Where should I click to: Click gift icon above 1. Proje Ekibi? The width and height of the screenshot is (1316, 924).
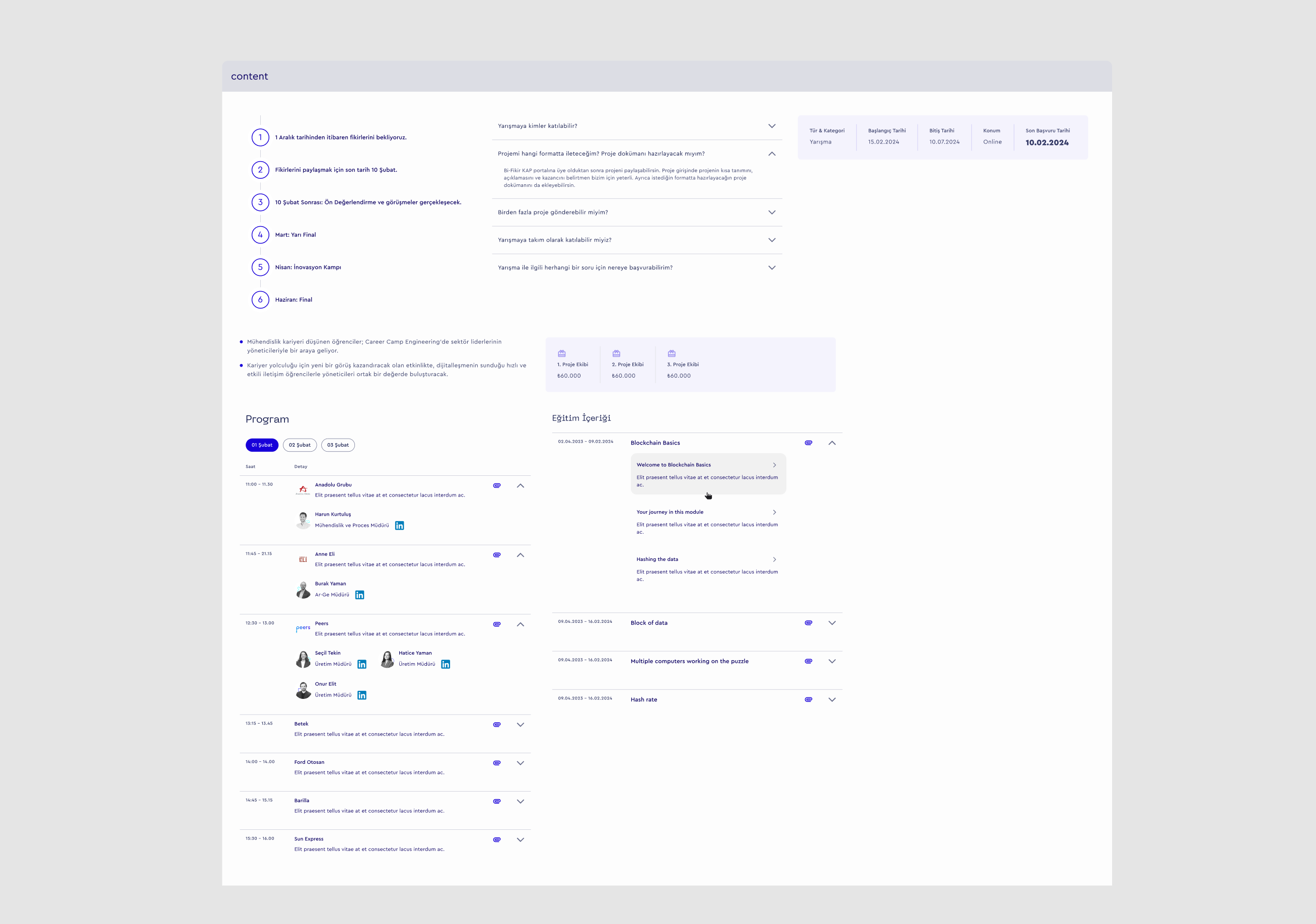tap(562, 353)
